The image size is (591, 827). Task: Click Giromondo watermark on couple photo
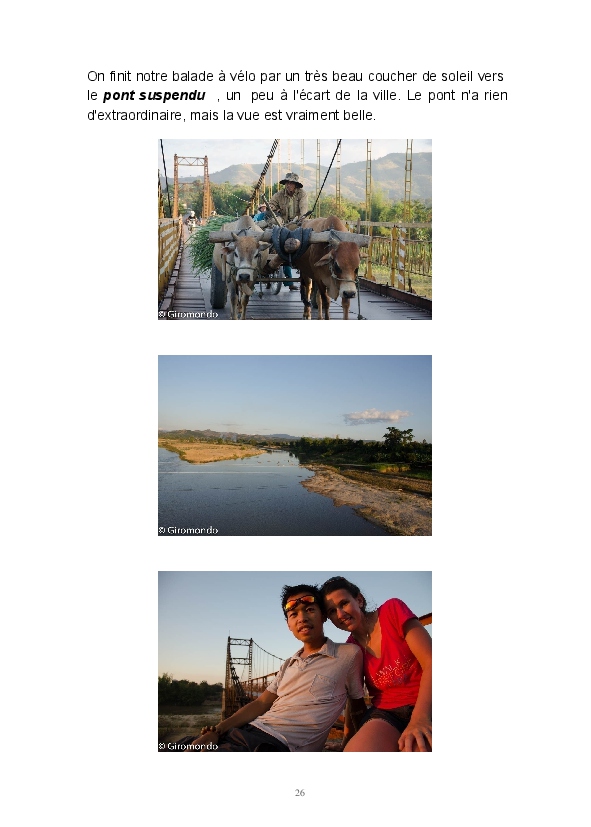[x=188, y=746]
